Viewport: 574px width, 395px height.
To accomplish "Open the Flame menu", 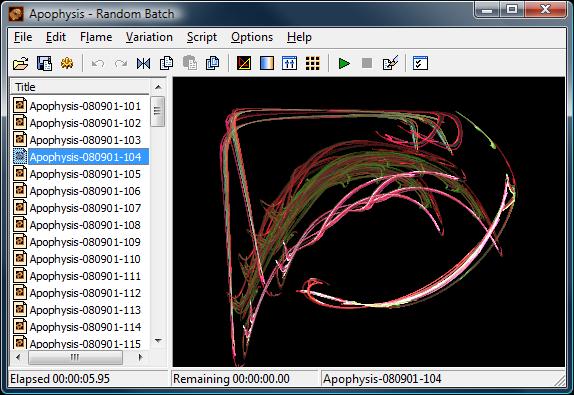I will coord(96,37).
